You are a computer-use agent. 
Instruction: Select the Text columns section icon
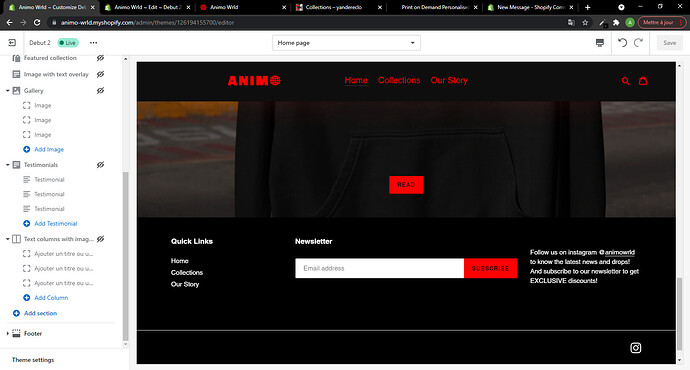coord(16,239)
